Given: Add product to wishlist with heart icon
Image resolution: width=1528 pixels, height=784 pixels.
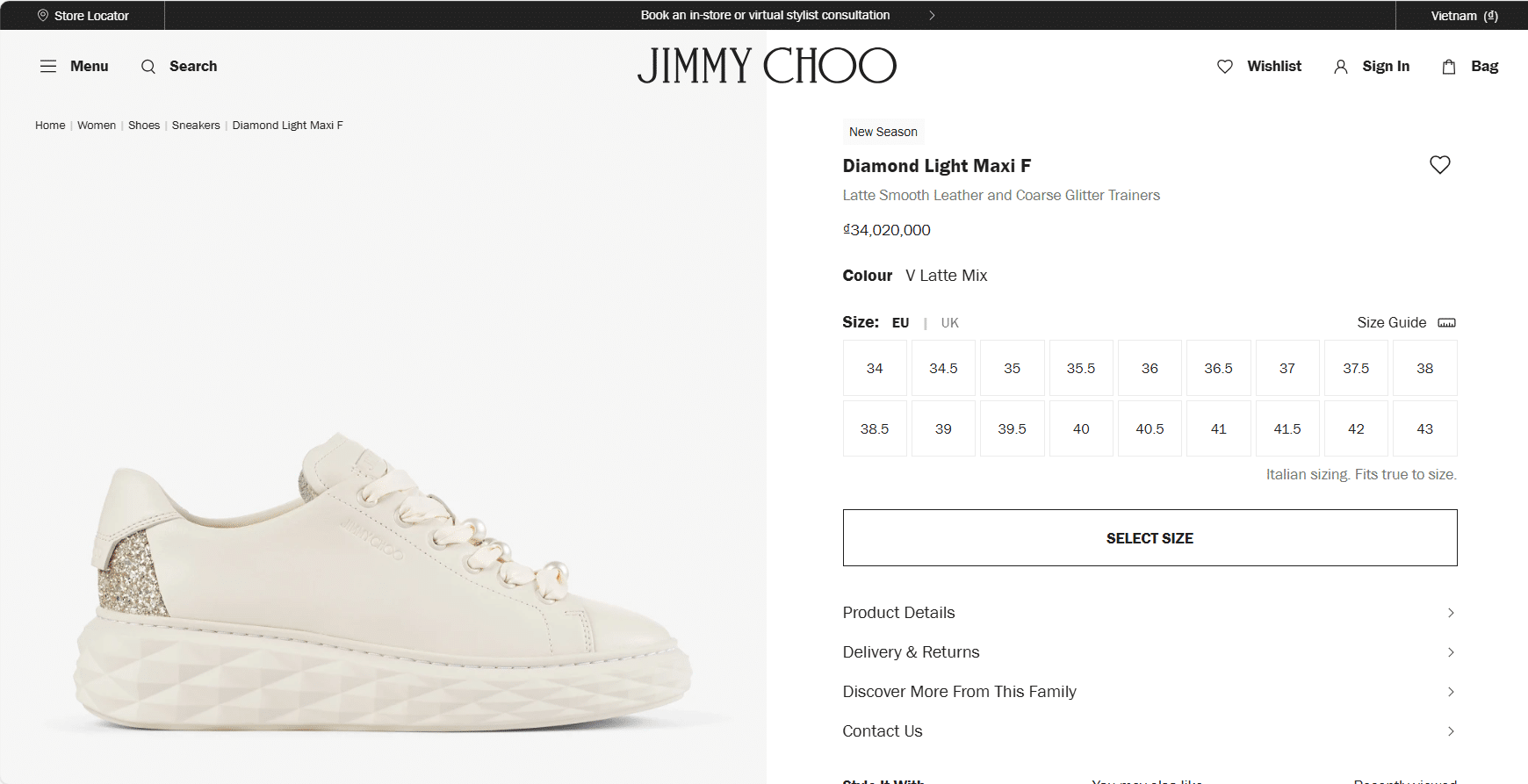Looking at the screenshot, I should point(1440,165).
